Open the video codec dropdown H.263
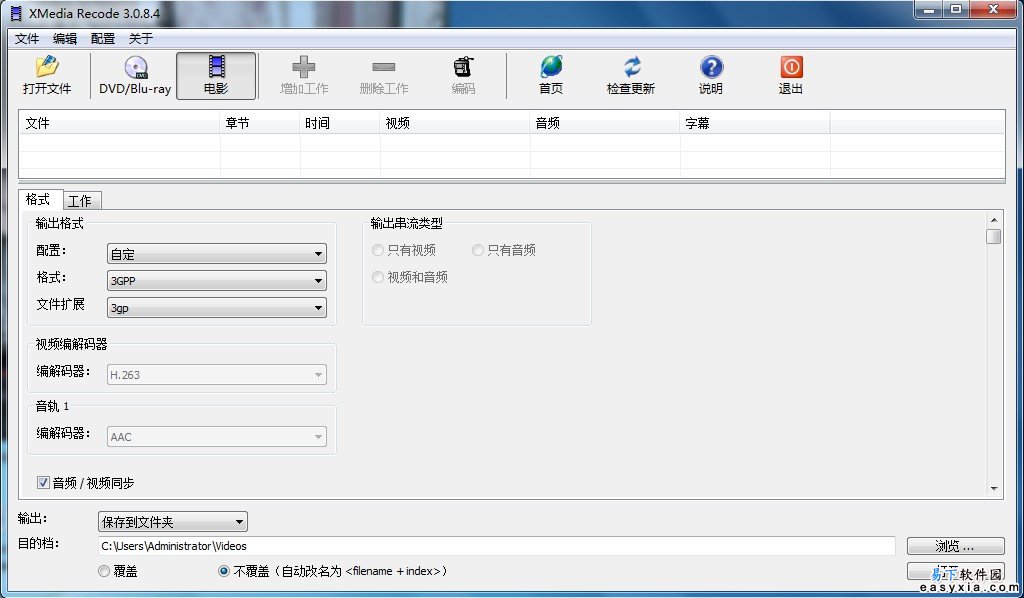Viewport: 1024px width, 598px height. tap(216, 375)
